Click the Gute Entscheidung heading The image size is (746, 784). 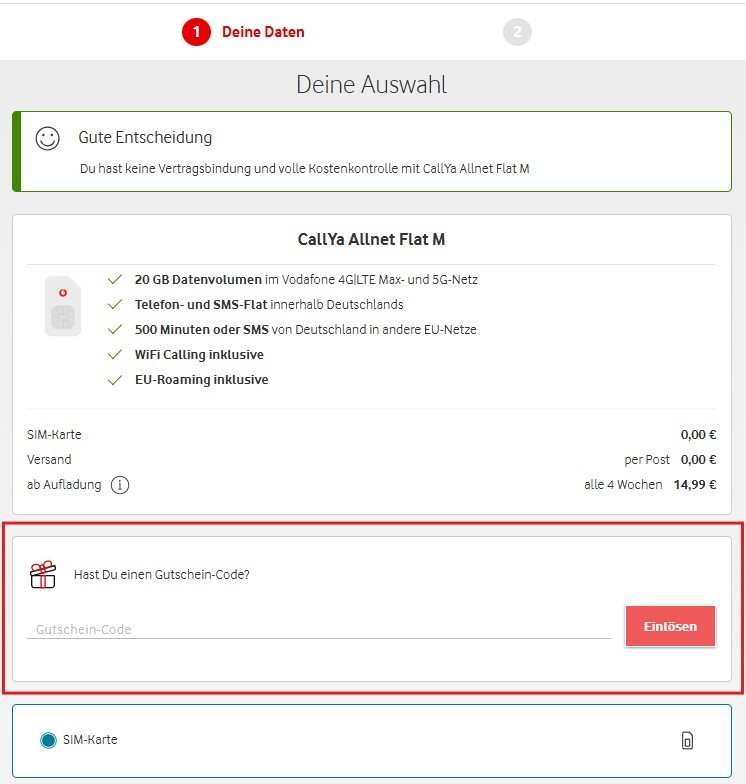(145, 138)
